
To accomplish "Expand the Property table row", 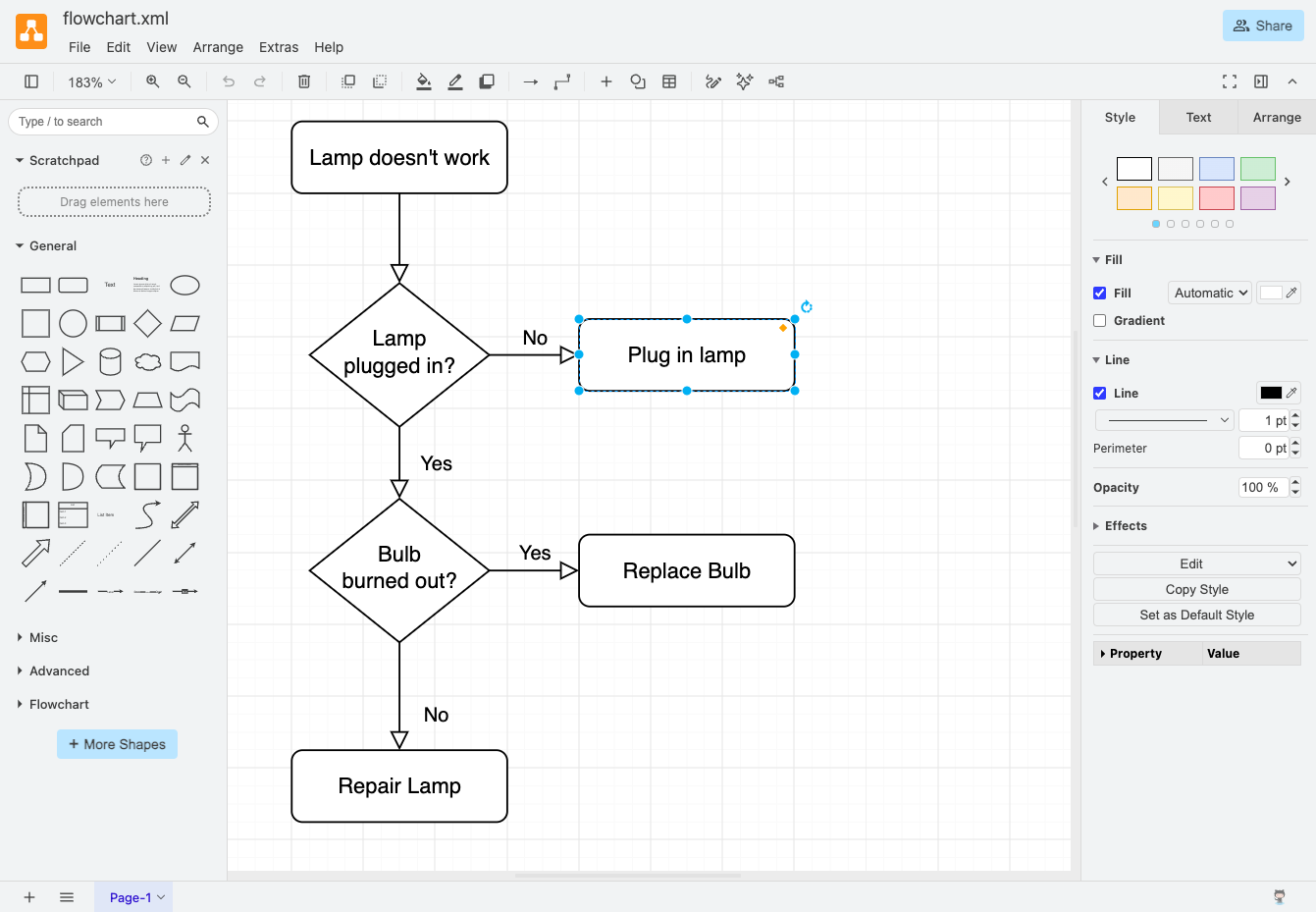I will click(x=1148, y=653).
